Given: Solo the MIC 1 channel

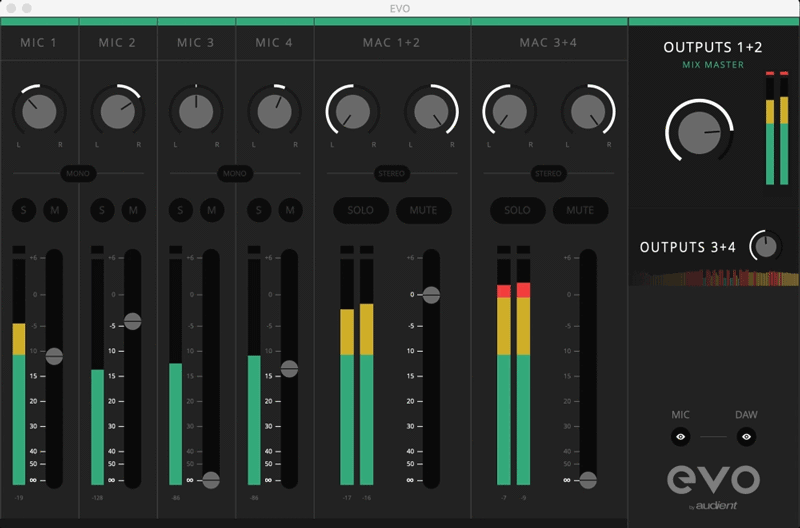Looking at the screenshot, I should (23, 210).
